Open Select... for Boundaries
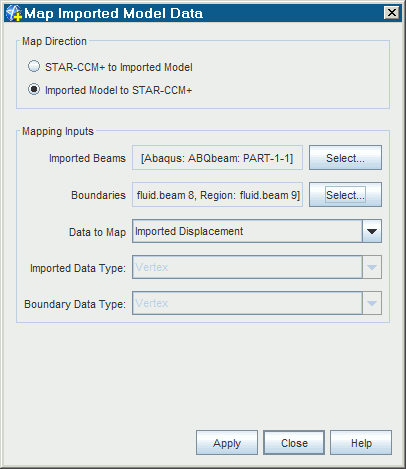This screenshot has height=469, width=406. coord(345,195)
